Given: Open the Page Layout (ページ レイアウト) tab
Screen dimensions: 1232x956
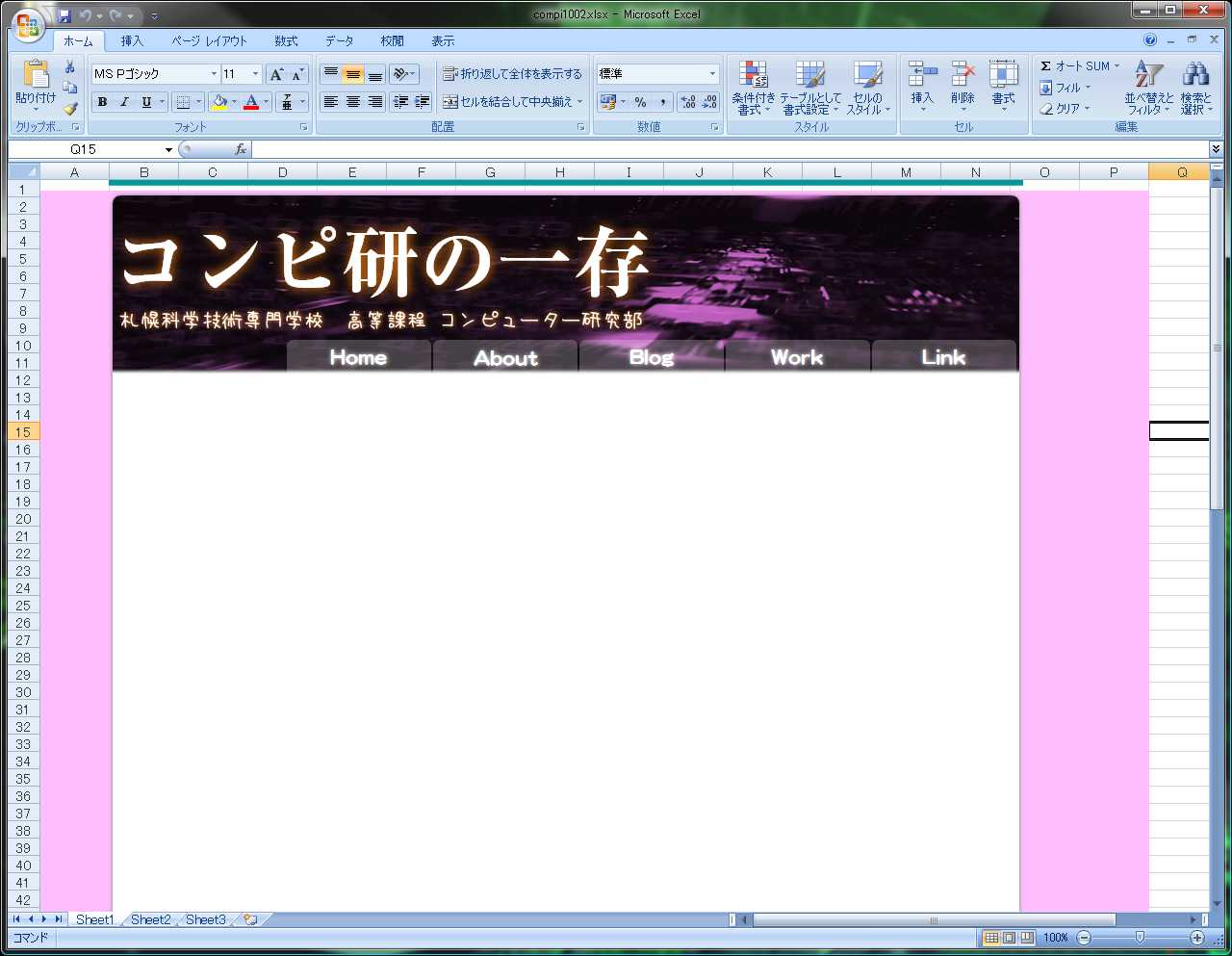Looking at the screenshot, I should coord(209,41).
